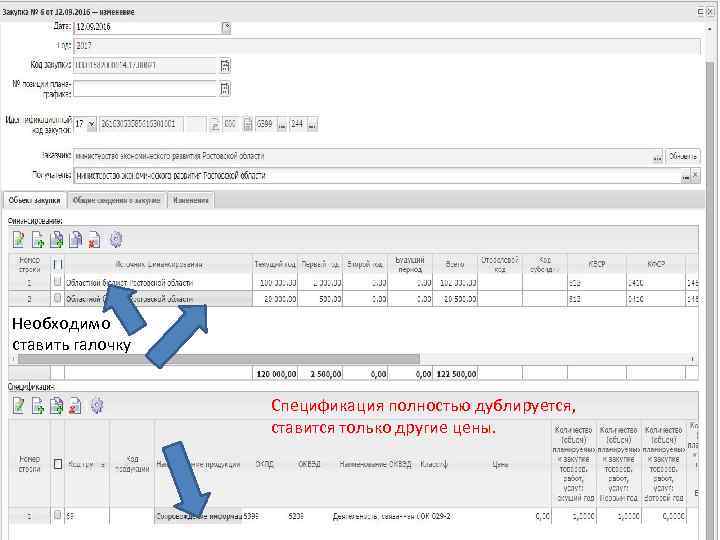Open the ellipsis selector for Заказчик field
720x540 pixels.
click(658, 157)
